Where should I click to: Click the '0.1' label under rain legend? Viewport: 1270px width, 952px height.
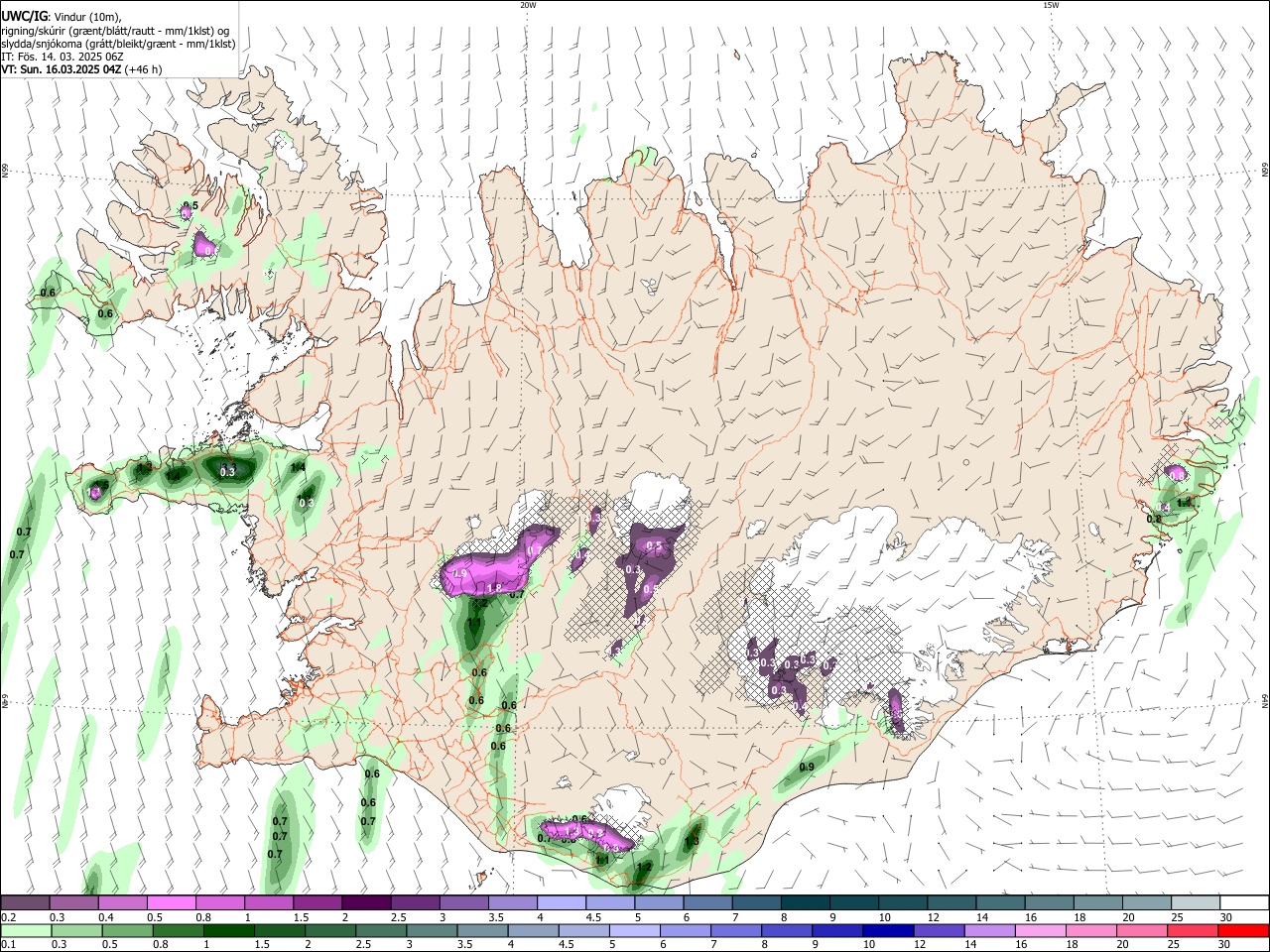point(8,946)
